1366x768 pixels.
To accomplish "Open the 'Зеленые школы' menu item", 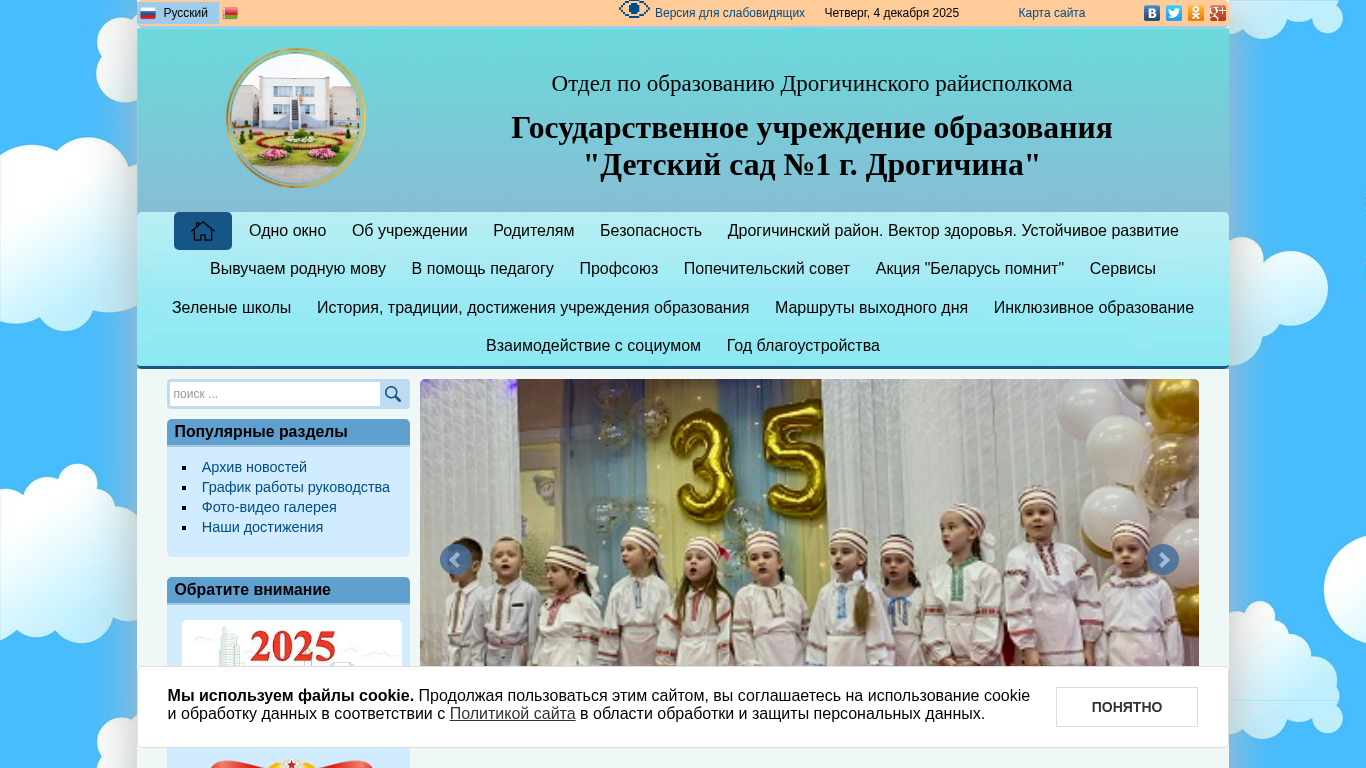I will coord(232,308).
